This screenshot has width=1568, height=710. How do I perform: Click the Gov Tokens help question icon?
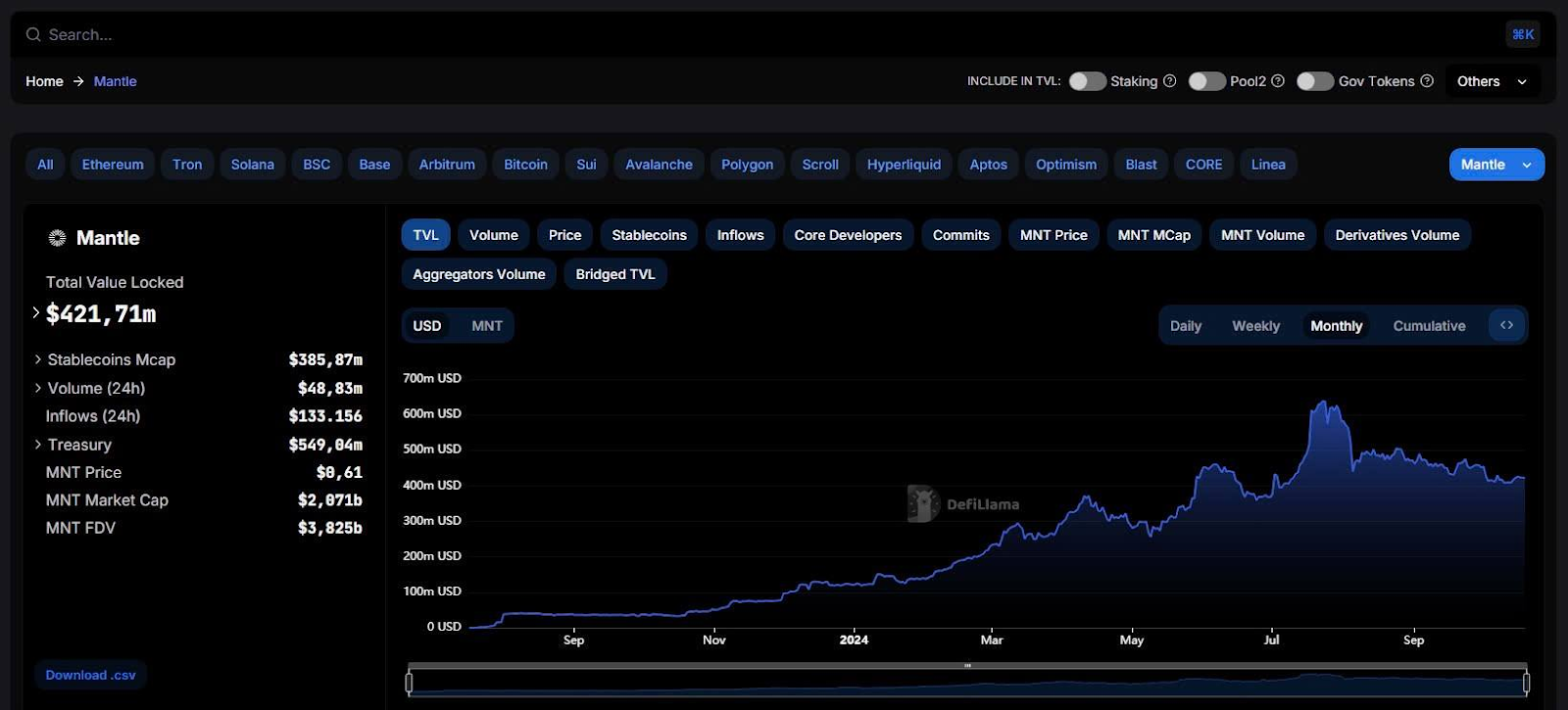(x=1427, y=81)
